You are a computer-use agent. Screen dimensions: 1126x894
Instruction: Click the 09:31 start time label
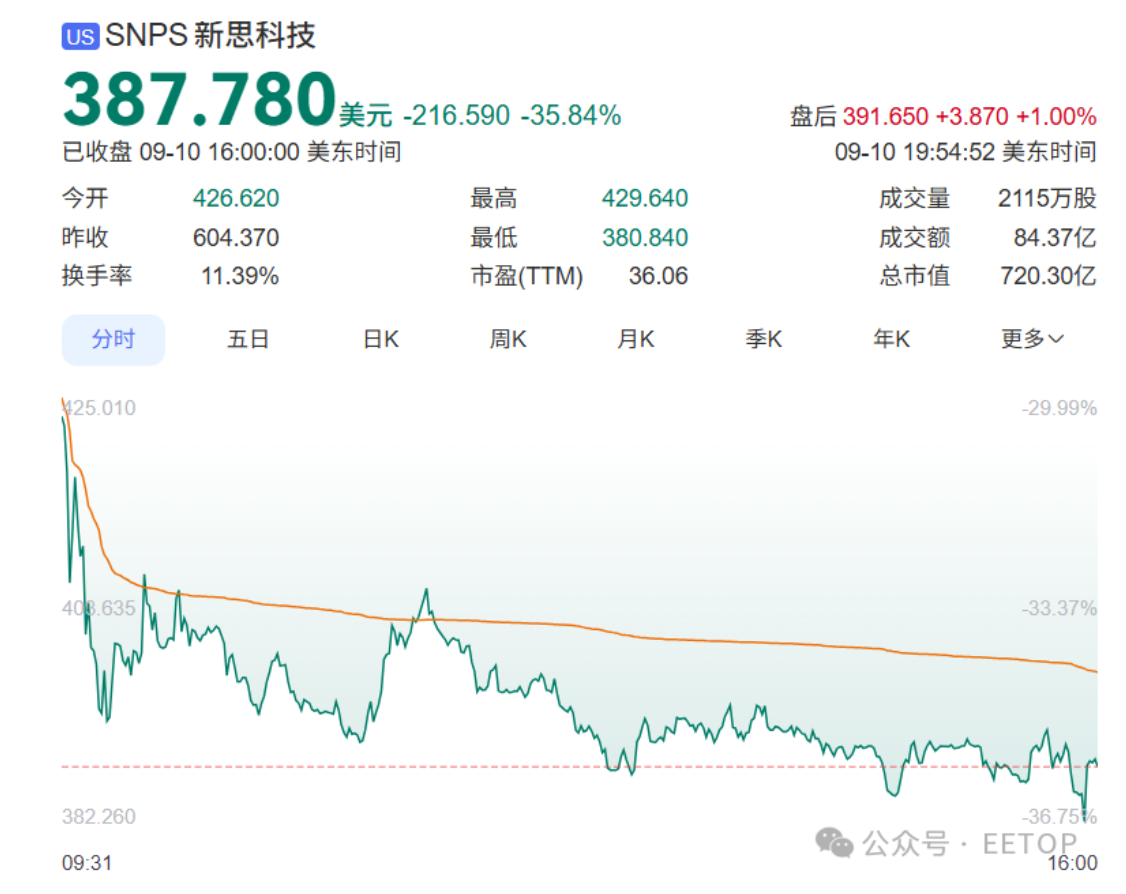coord(87,863)
